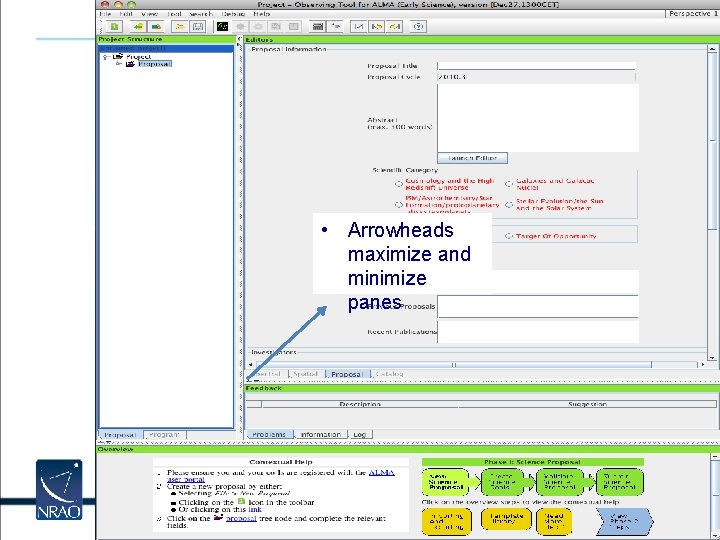Select ISM/Astrochemistry/Star formation category
Viewport: 720px width, 540px height.
[x=399, y=205]
